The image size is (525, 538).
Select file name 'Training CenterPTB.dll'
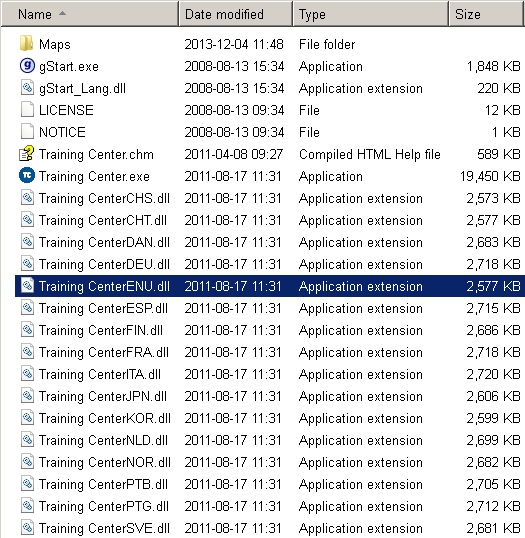click(x=103, y=484)
